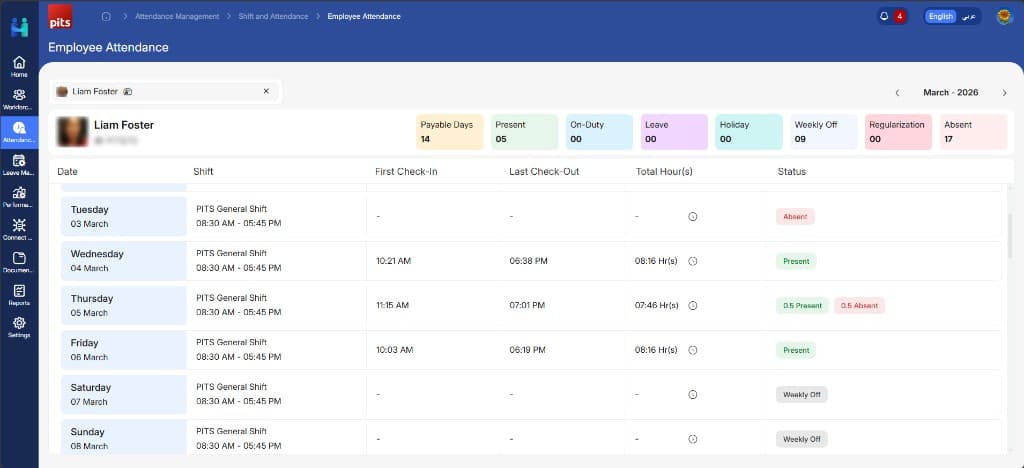
Task: Click the Last Check-Out column header
Action: (544, 172)
